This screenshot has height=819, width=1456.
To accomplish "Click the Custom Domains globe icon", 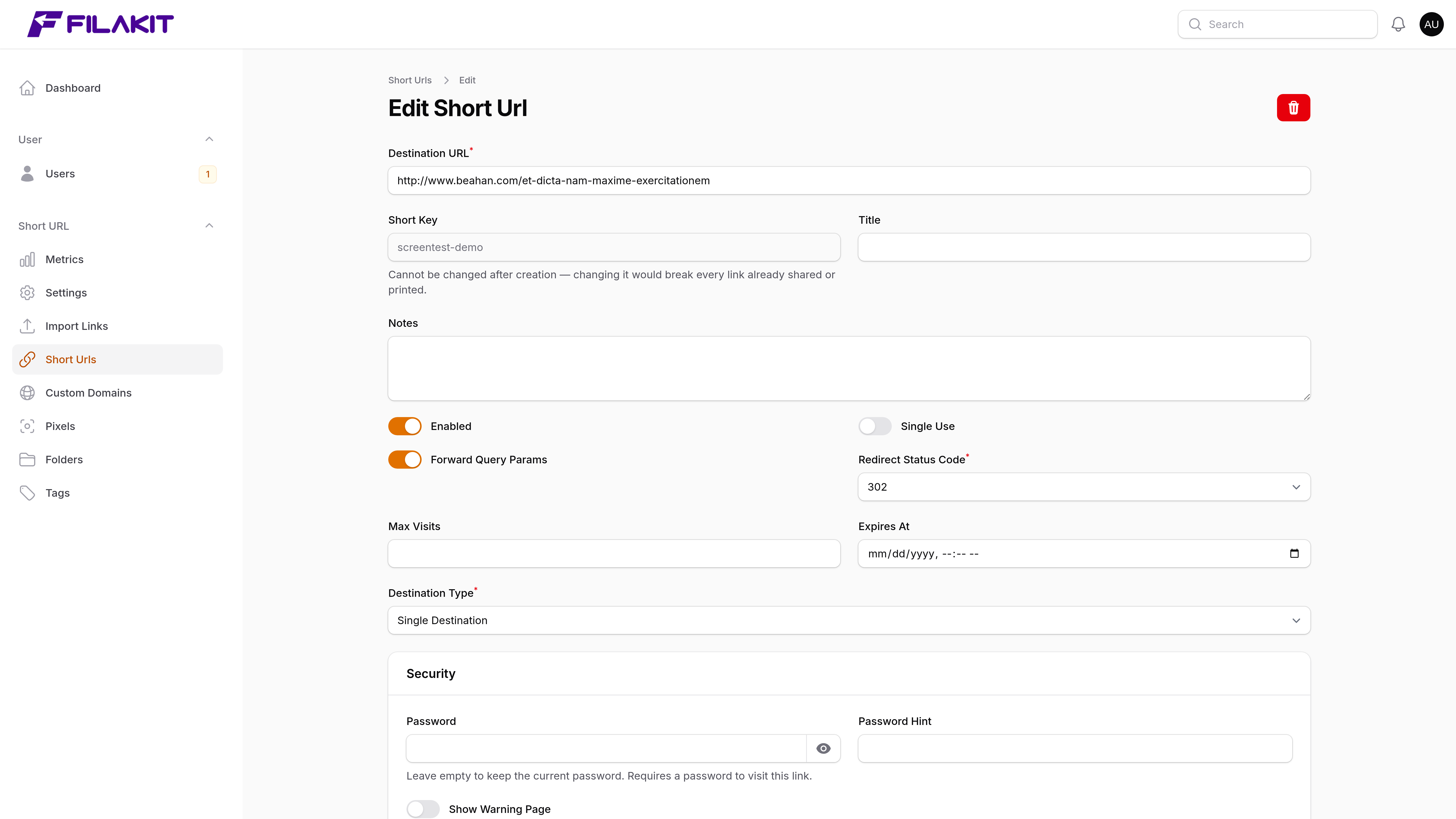I will pyautogui.click(x=27, y=393).
